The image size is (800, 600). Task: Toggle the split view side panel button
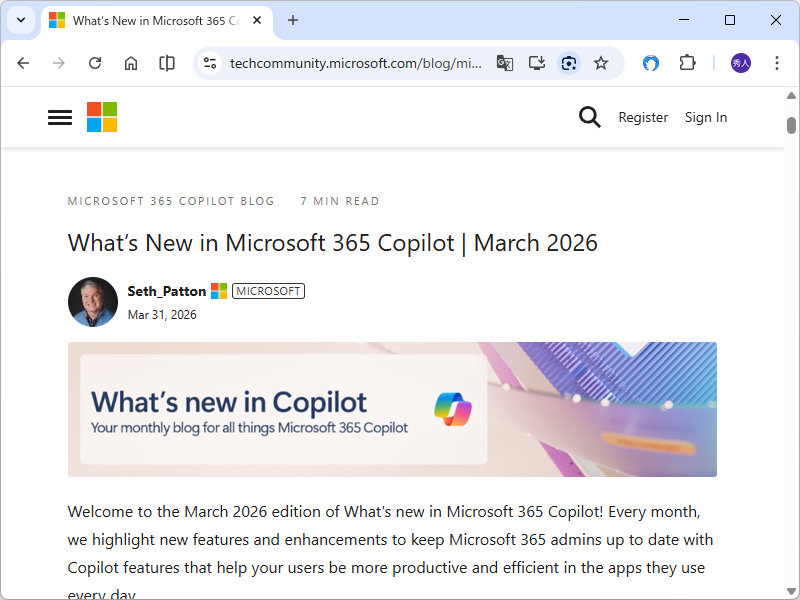167,63
